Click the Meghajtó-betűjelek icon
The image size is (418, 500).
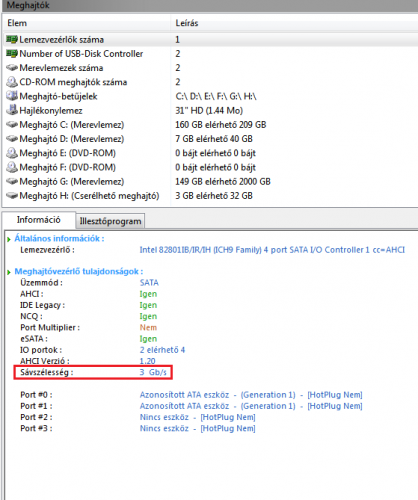tap(12, 96)
